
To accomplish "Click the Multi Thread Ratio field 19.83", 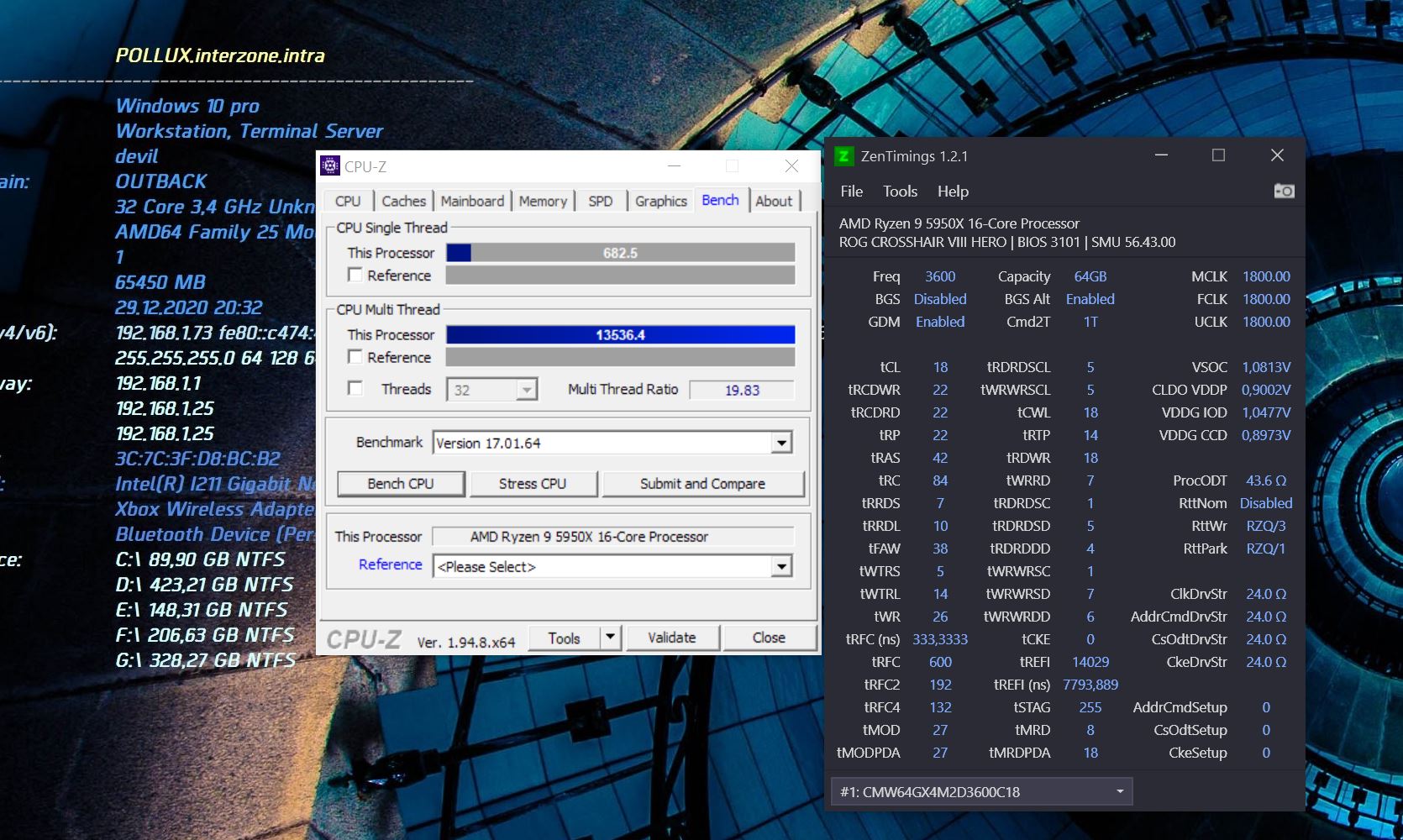I will pyautogui.click(x=742, y=390).
